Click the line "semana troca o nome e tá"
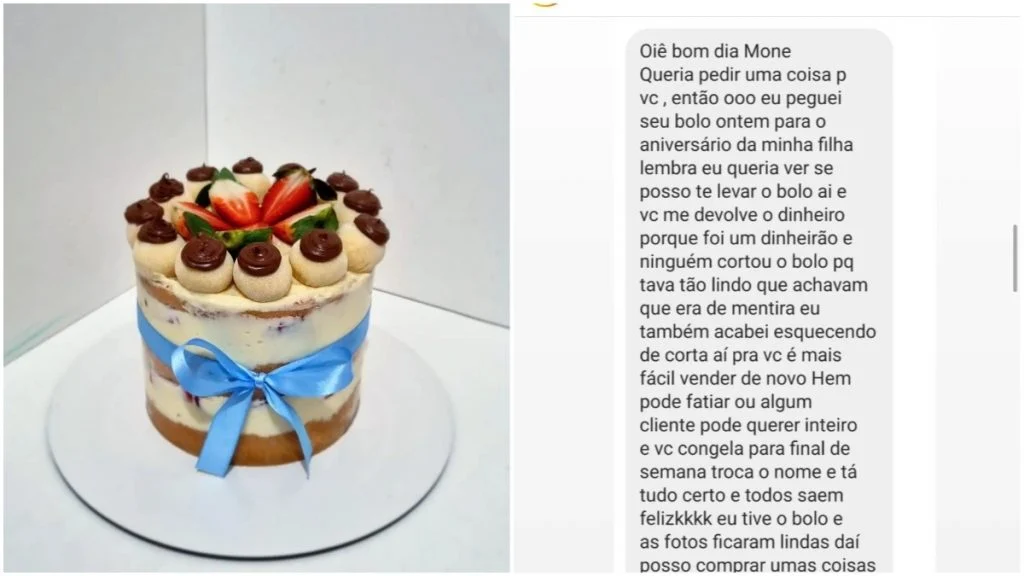The height and width of the screenshot is (576, 1024). point(748,472)
